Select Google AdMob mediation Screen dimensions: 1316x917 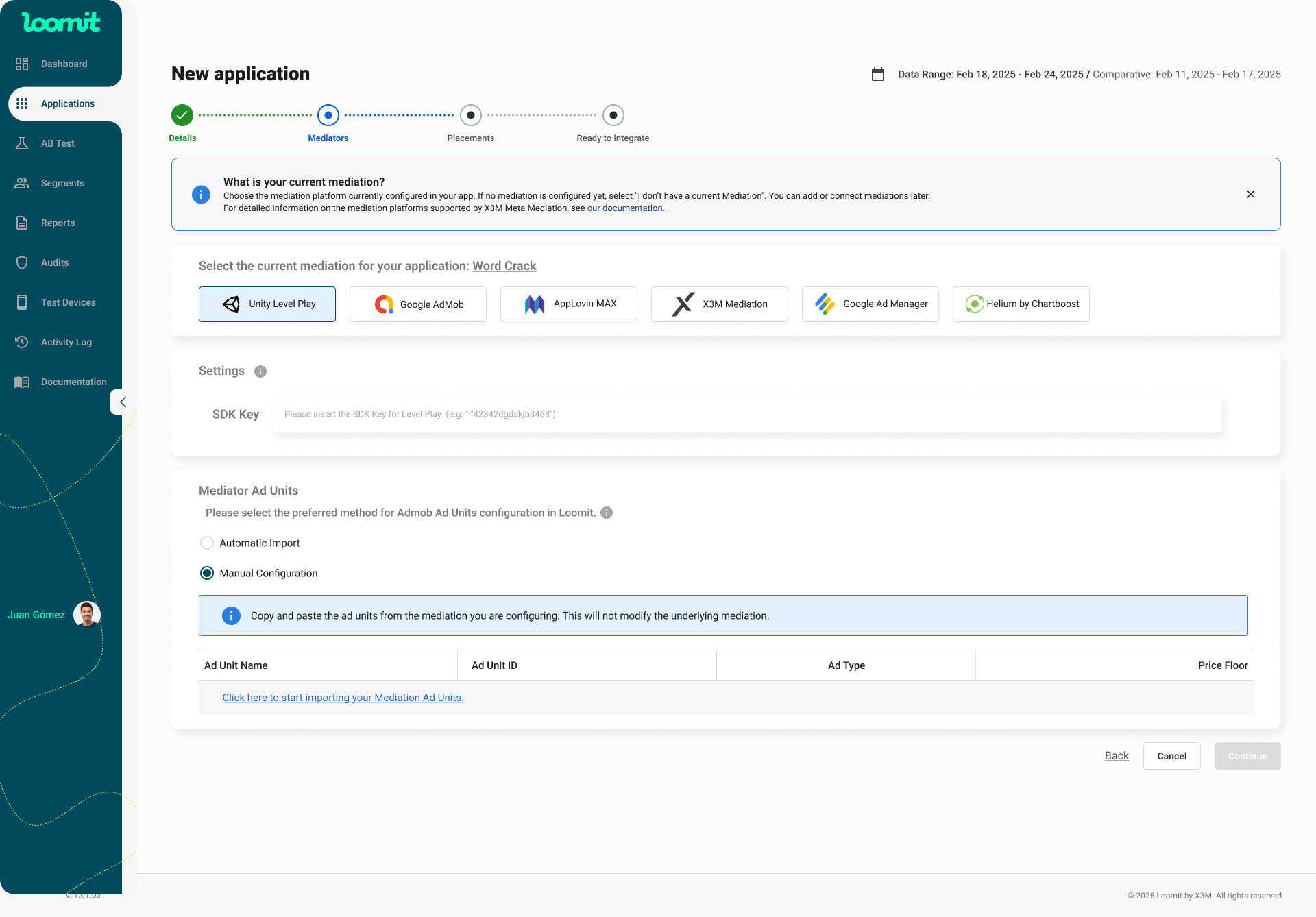tap(418, 304)
